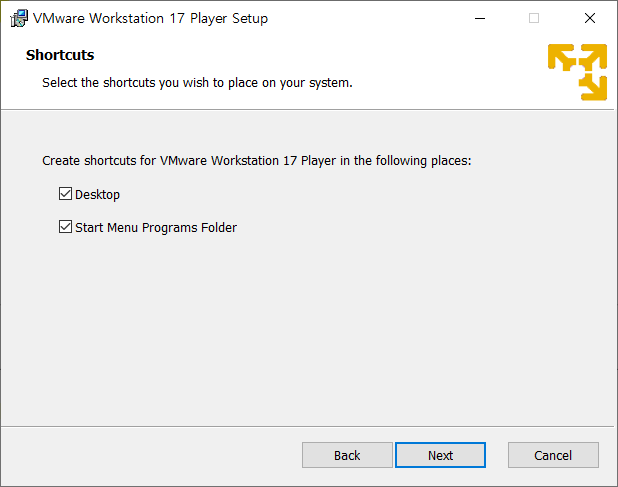Uncheck the Desktop shortcut checkbox
The height and width of the screenshot is (487, 618).
[x=65, y=194]
